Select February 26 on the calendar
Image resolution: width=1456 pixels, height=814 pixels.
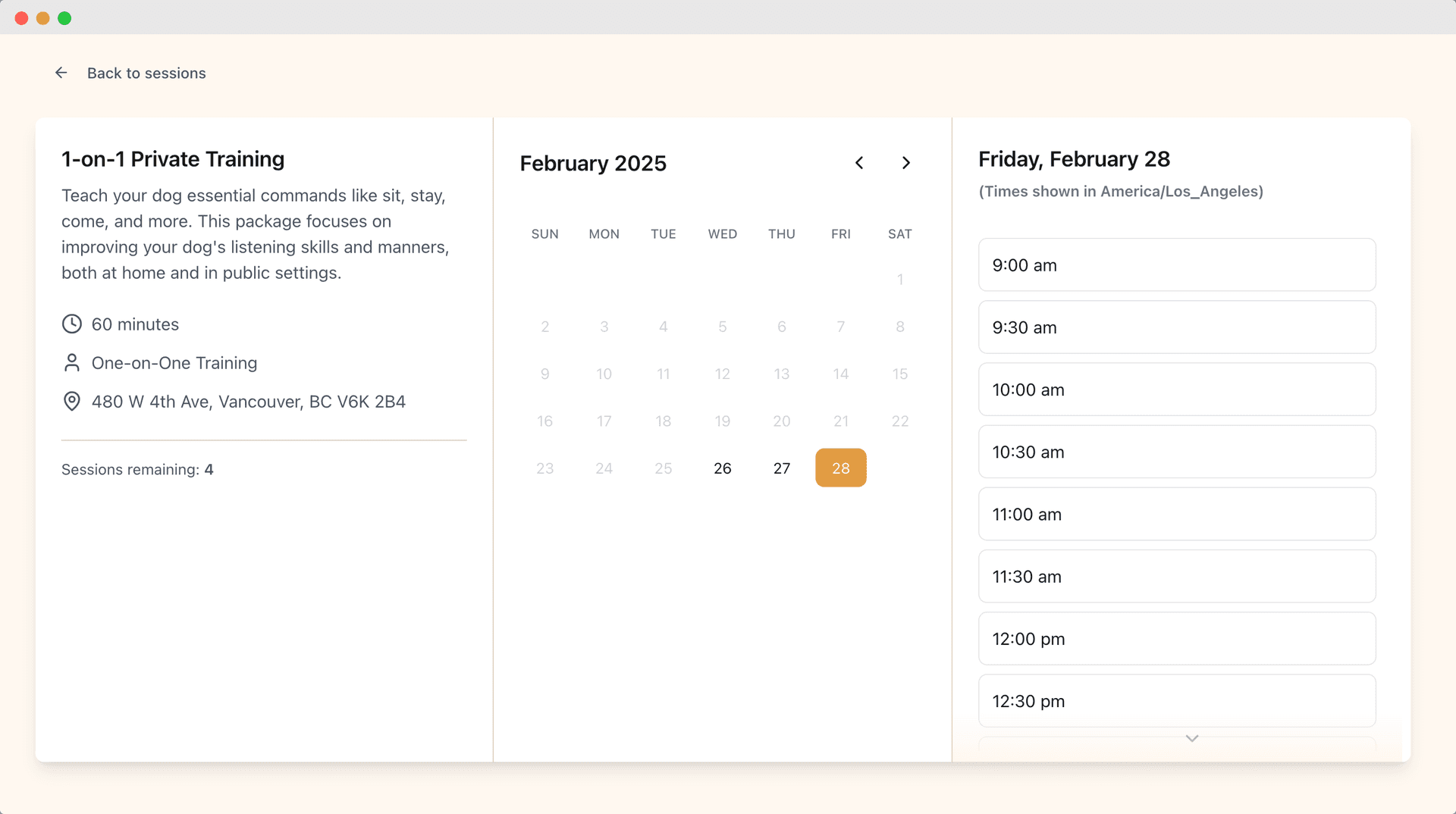[723, 468]
